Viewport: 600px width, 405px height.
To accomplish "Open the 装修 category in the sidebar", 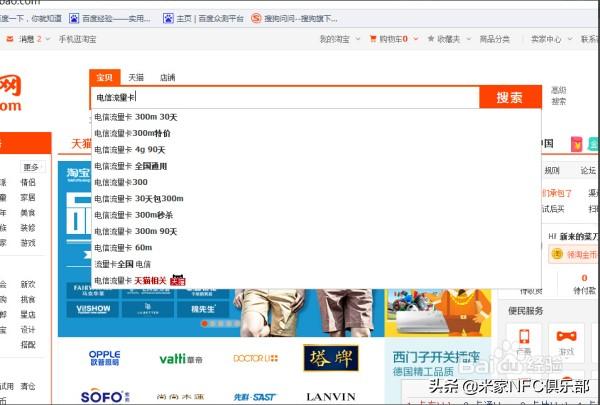I will click(x=28, y=228).
